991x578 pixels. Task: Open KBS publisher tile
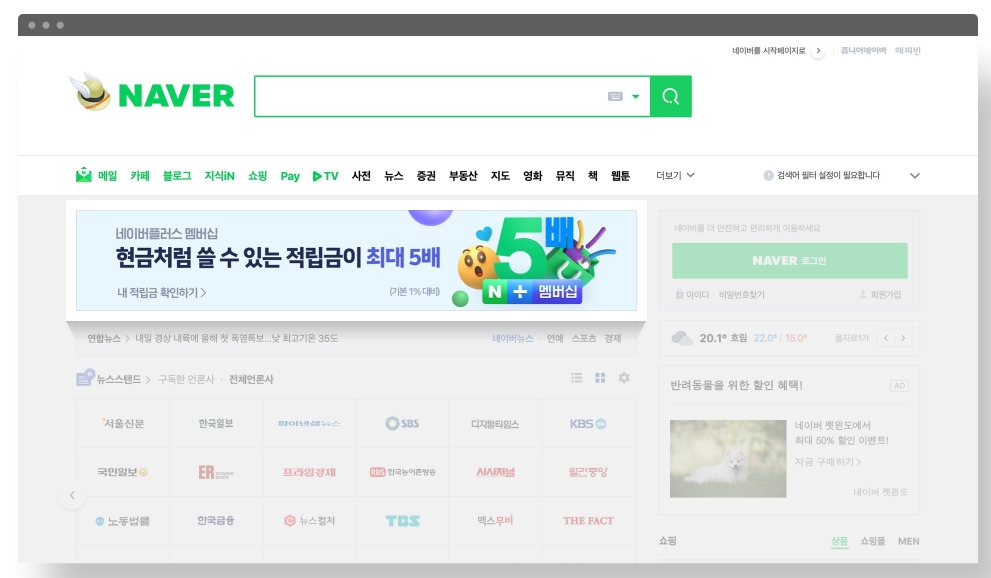click(x=588, y=423)
